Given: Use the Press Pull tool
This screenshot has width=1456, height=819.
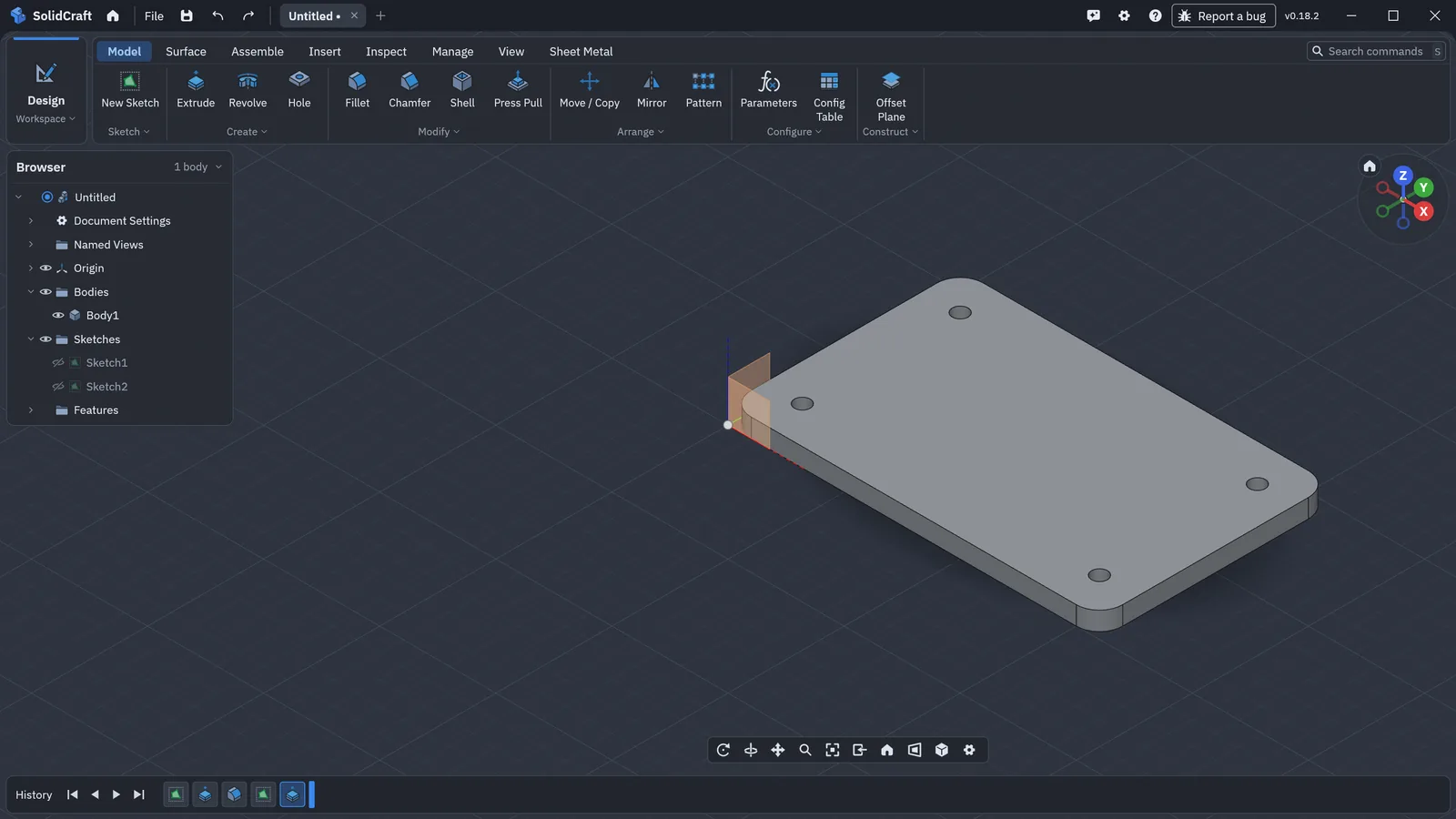Looking at the screenshot, I should [518, 90].
